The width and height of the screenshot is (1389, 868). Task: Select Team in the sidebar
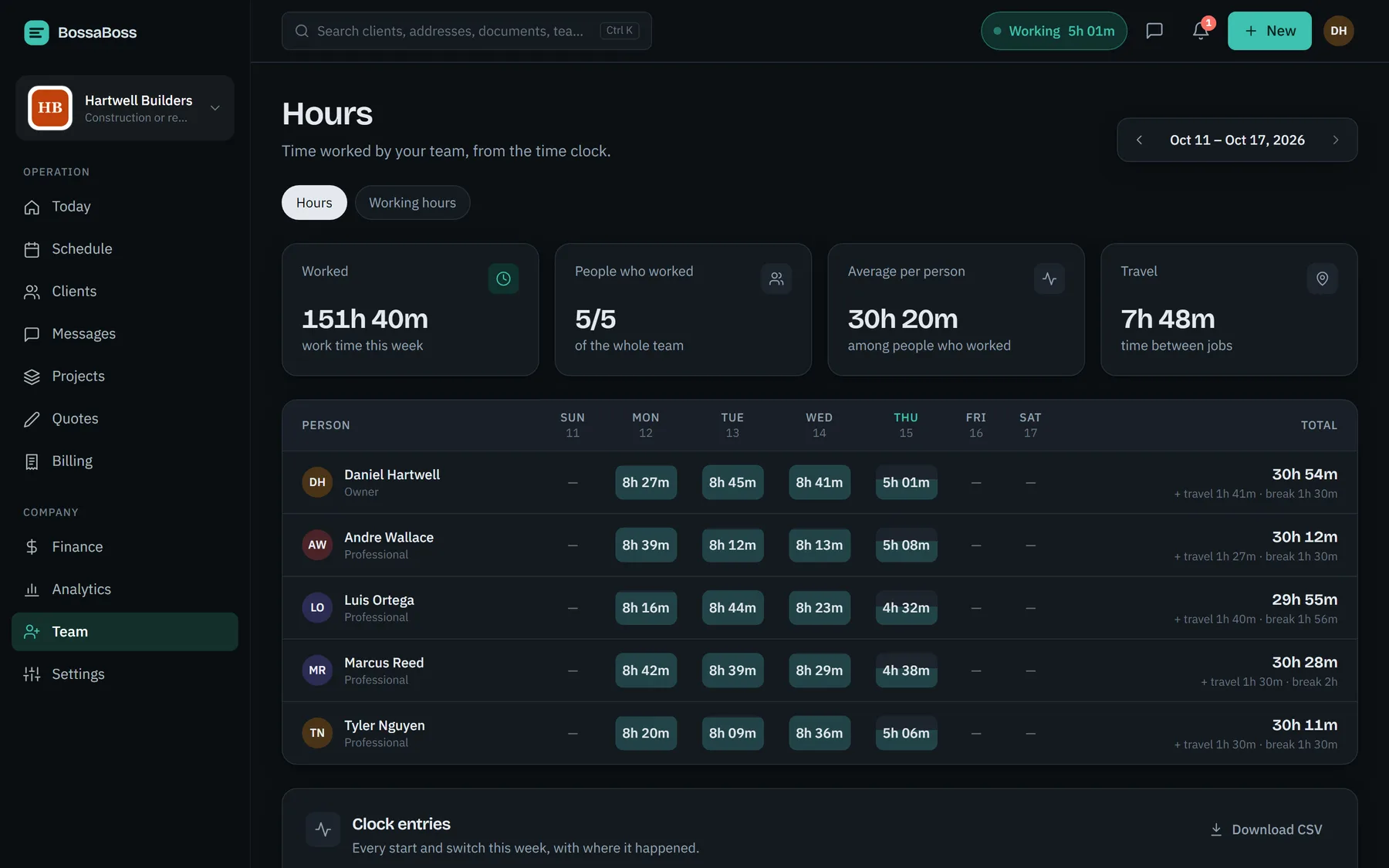click(125, 632)
